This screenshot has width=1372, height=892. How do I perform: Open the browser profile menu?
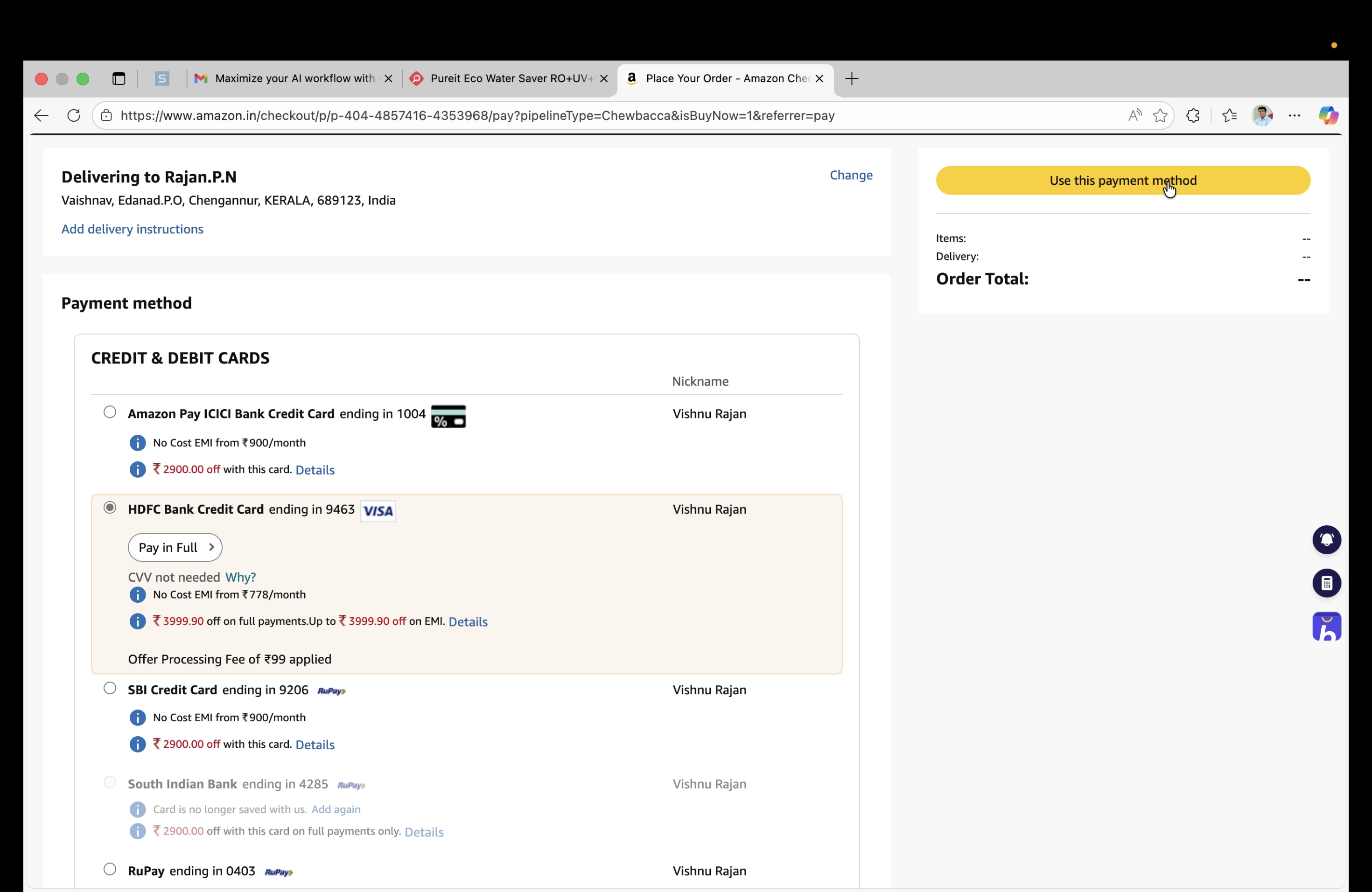point(1262,115)
